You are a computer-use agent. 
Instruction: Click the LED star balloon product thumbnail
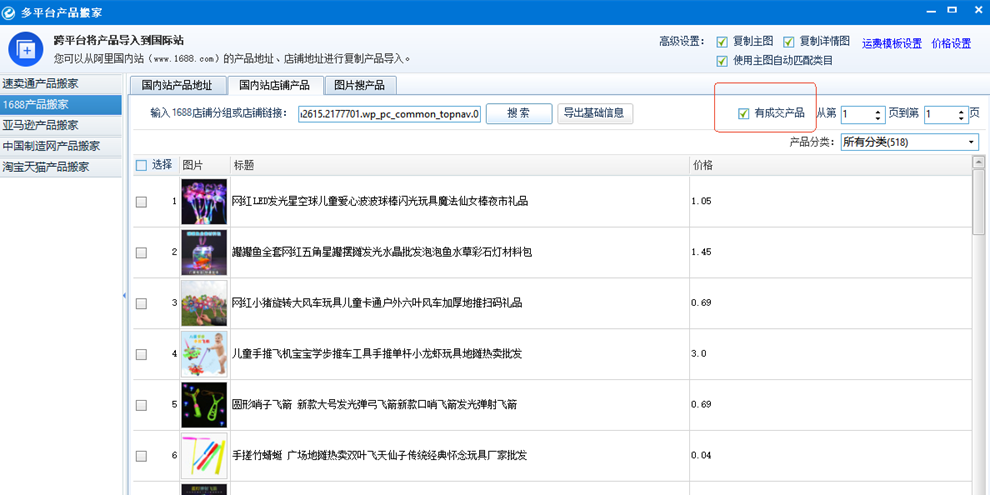[x=204, y=201]
